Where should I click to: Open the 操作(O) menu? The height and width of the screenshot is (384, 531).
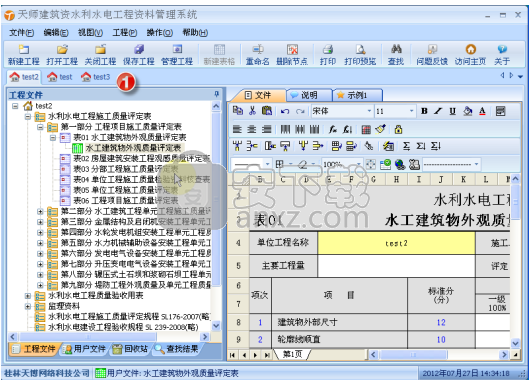point(160,33)
